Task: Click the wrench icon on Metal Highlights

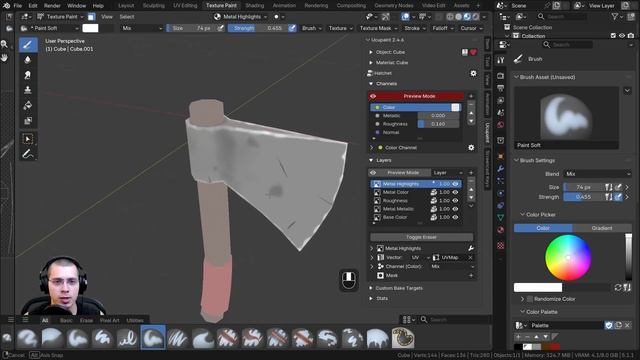Action: pyautogui.click(x=471, y=248)
